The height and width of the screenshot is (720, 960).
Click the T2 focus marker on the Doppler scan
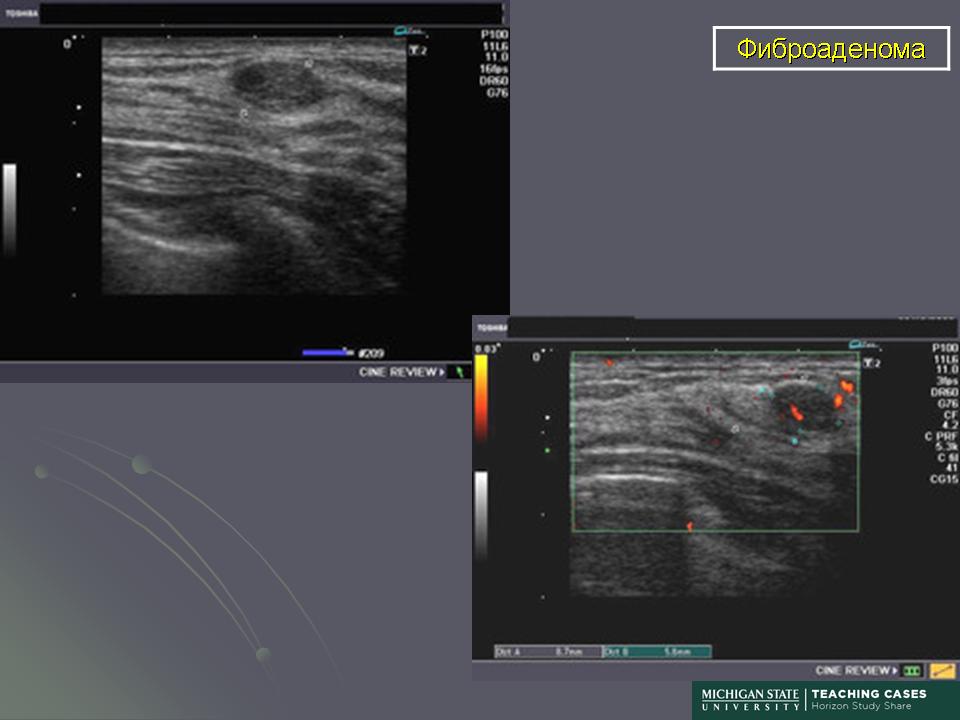click(x=871, y=363)
